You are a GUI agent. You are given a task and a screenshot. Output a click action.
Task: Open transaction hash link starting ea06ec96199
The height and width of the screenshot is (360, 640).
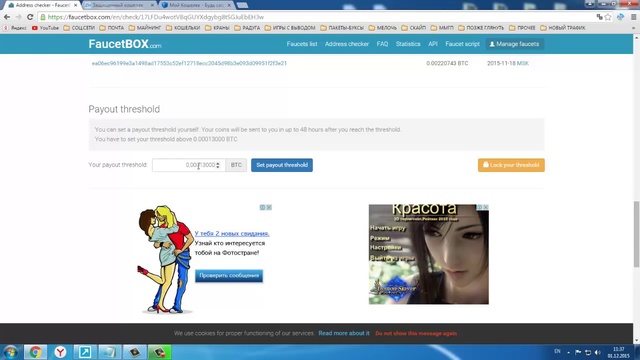pos(189,63)
